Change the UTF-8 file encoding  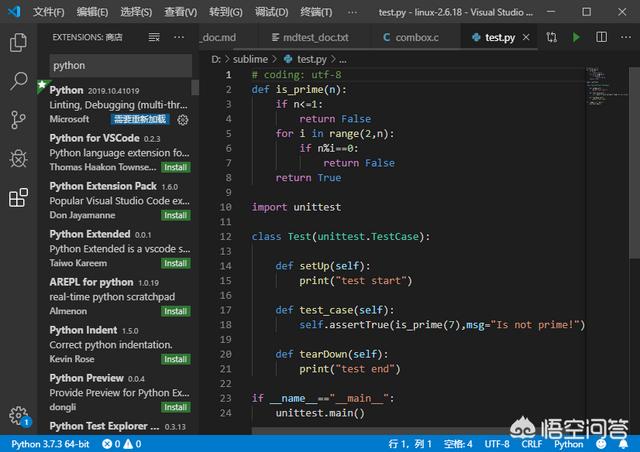[497, 444]
